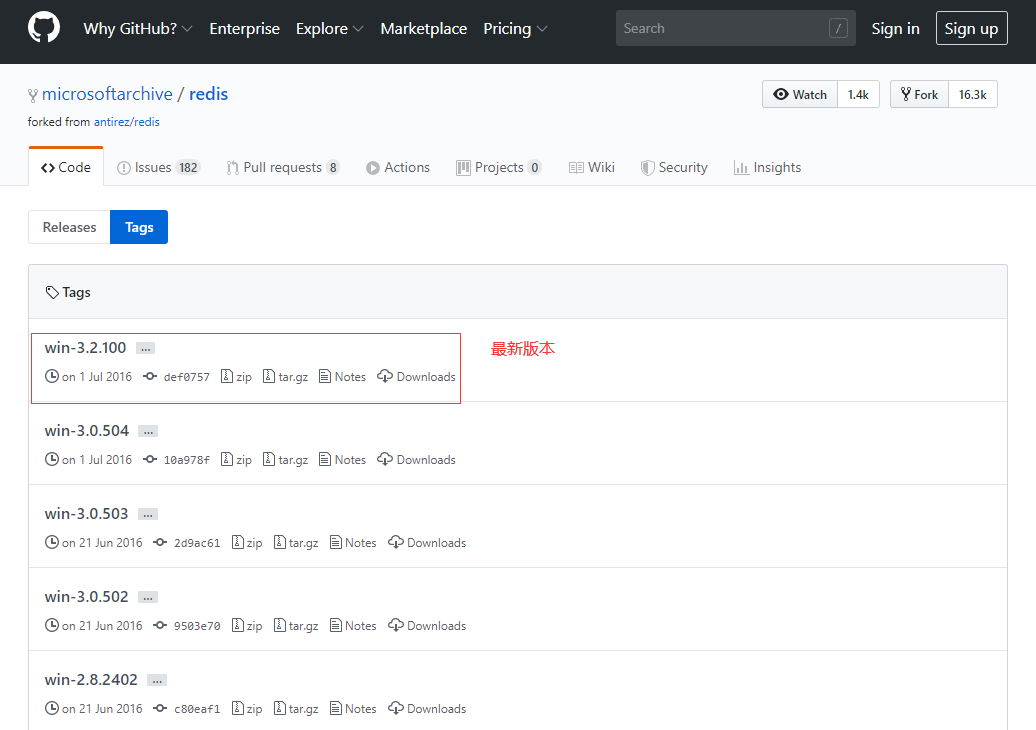Expand ellipsis details for win-3.2.100
The height and width of the screenshot is (730, 1036).
[x=145, y=348]
